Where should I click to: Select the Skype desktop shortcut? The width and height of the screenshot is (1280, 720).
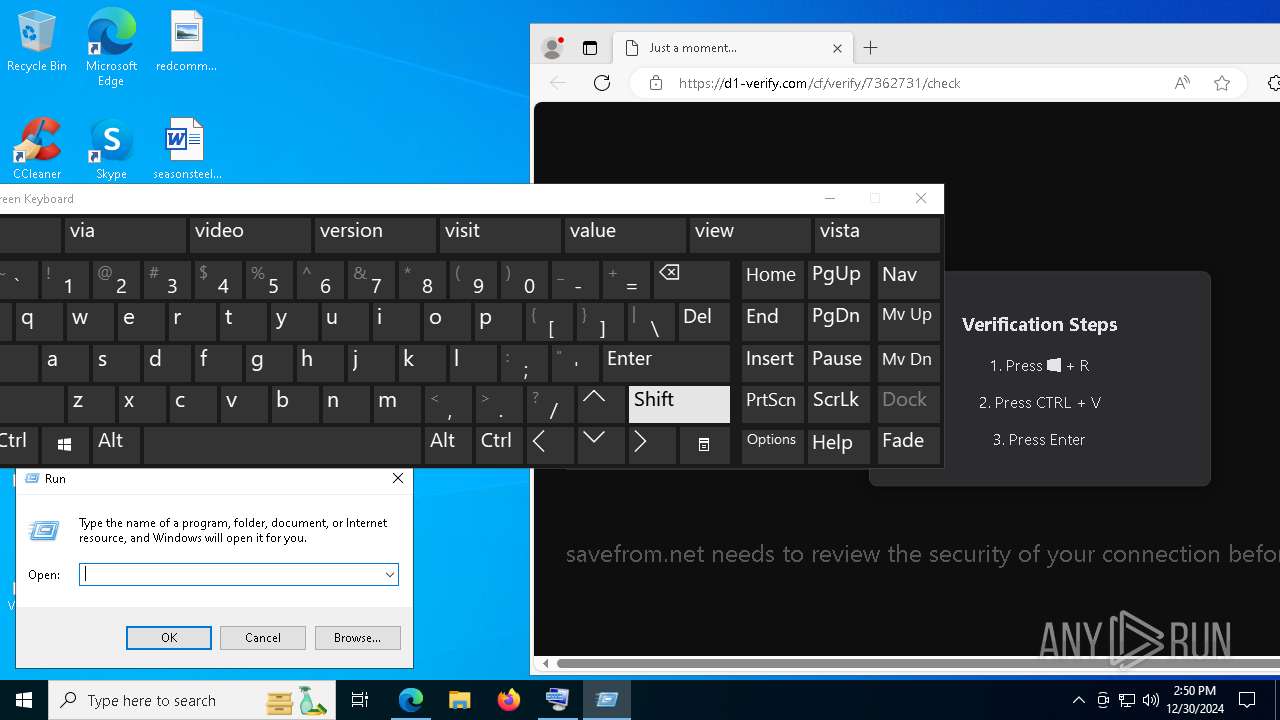pos(111,149)
